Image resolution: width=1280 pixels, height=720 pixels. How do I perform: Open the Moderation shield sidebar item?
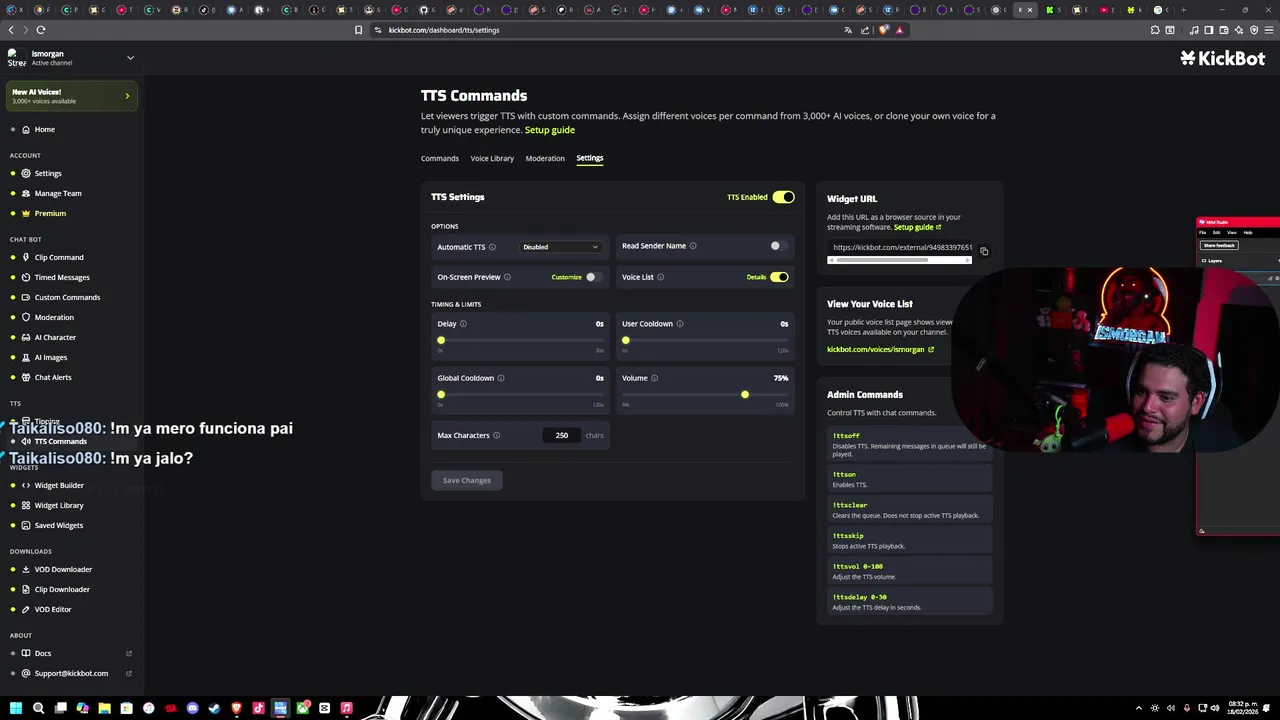[x=54, y=317]
